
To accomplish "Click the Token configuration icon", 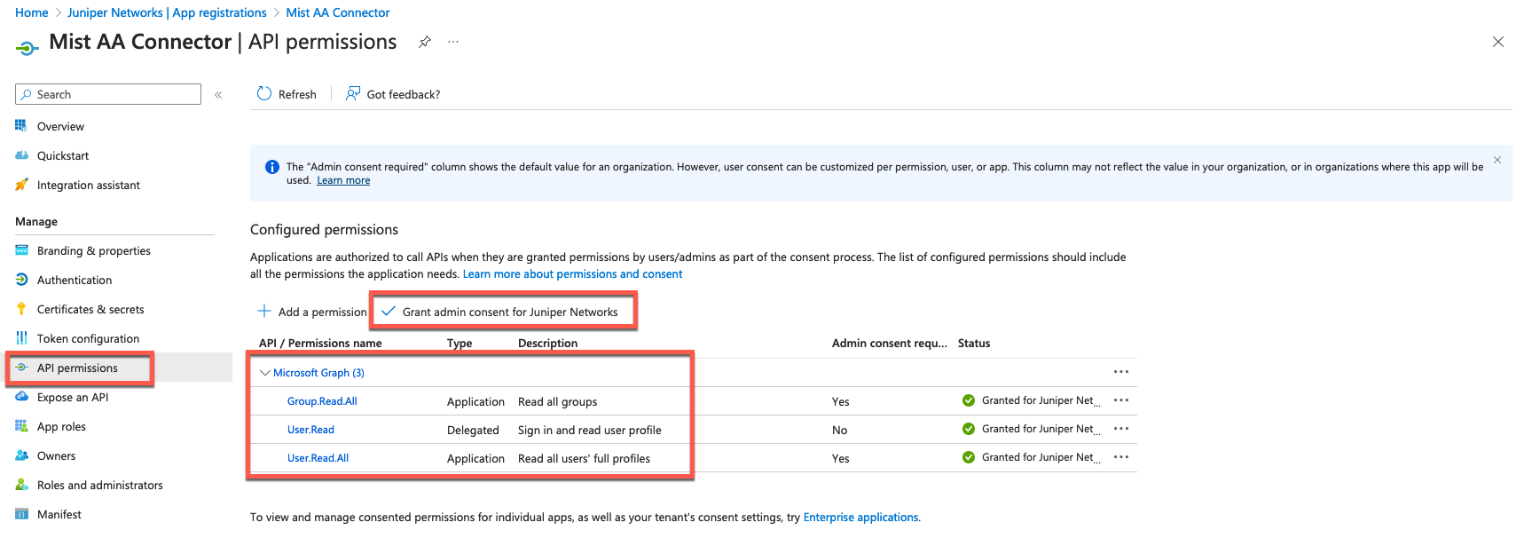I will tap(22, 338).
